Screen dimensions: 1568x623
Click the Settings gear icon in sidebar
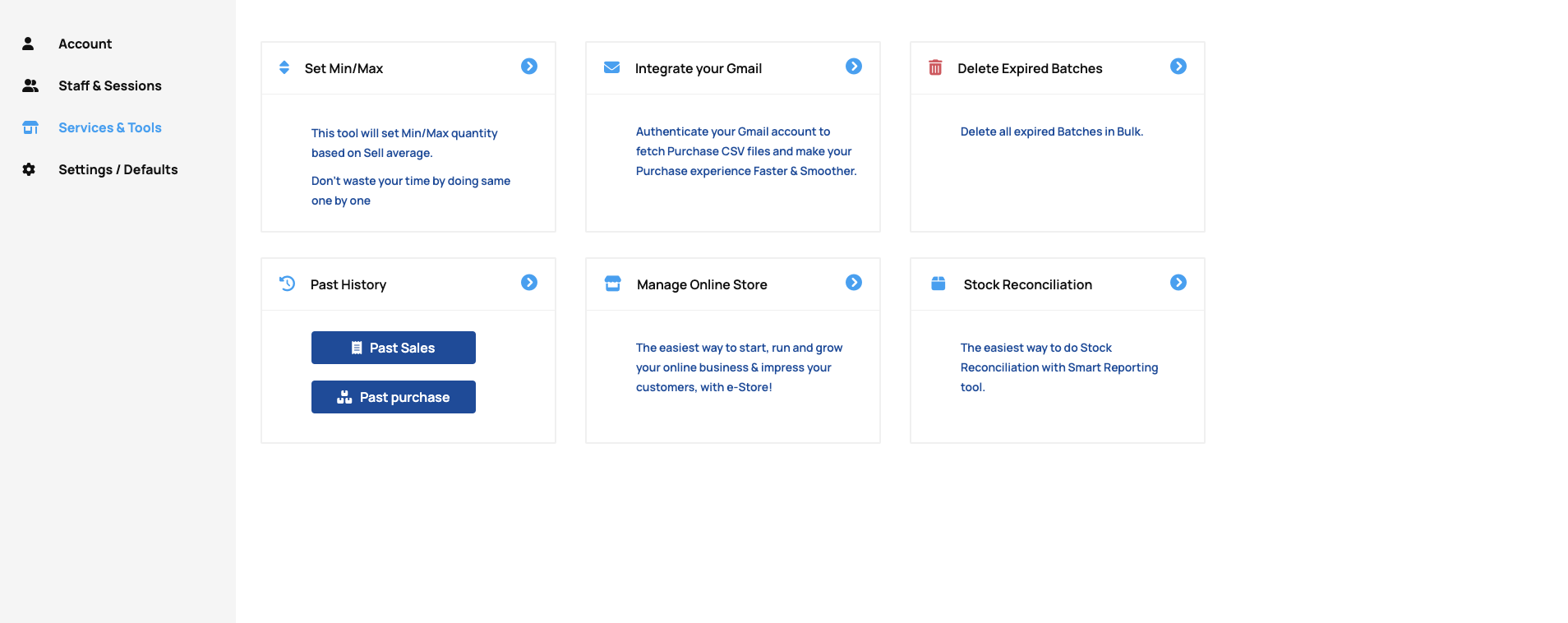[x=29, y=169]
